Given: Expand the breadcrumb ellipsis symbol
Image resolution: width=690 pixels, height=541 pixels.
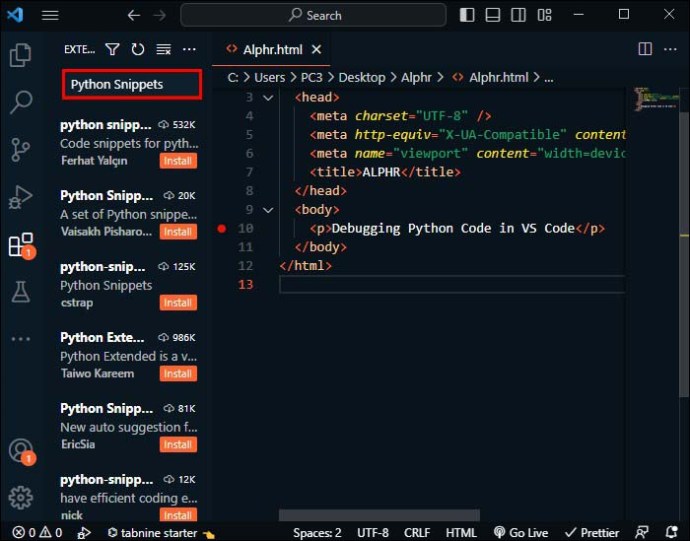Looking at the screenshot, I should point(549,78).
